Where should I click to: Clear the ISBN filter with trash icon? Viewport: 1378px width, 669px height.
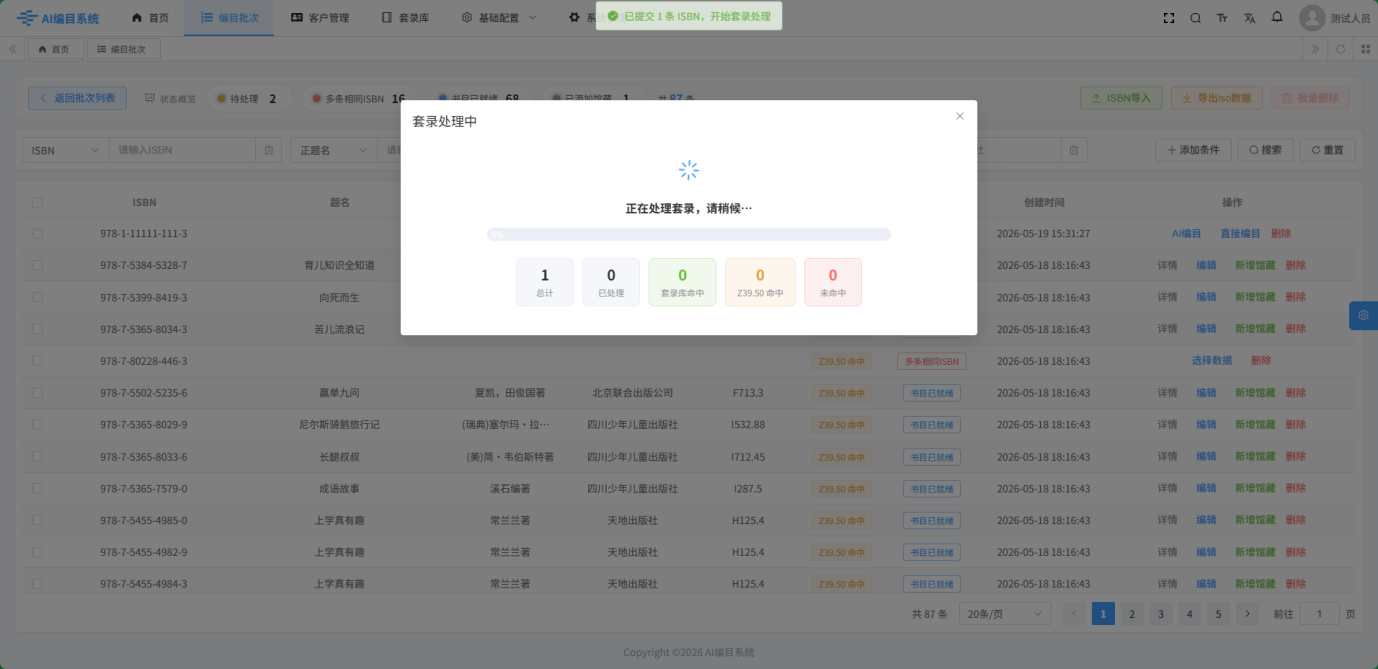[x=269, y=150]
